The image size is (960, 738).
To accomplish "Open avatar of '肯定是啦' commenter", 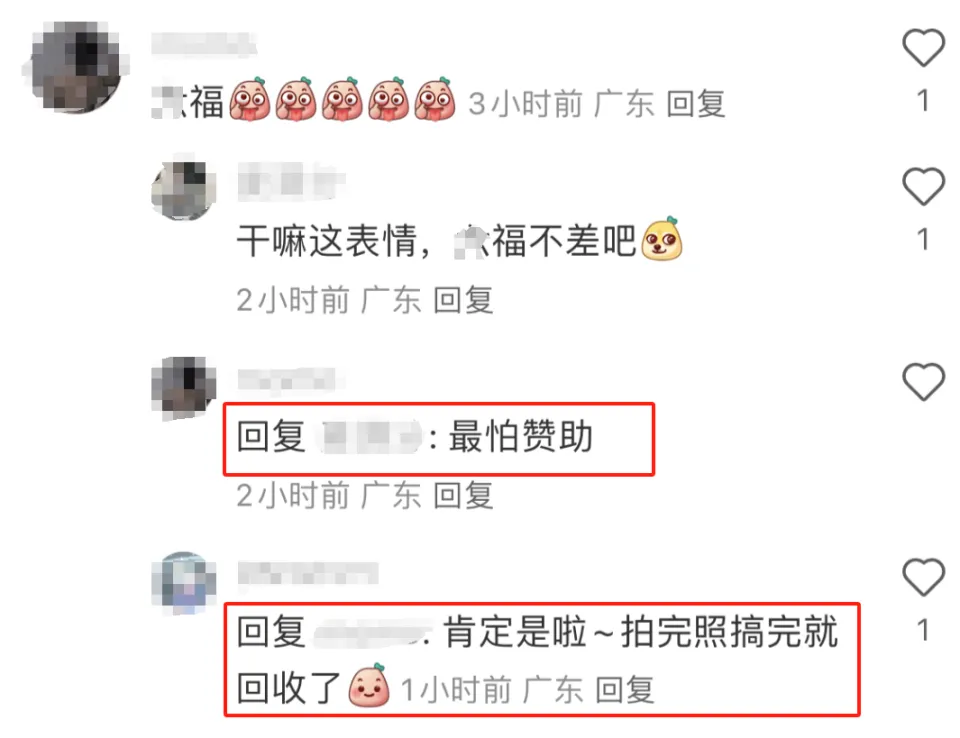I will [x=184, y=582].
